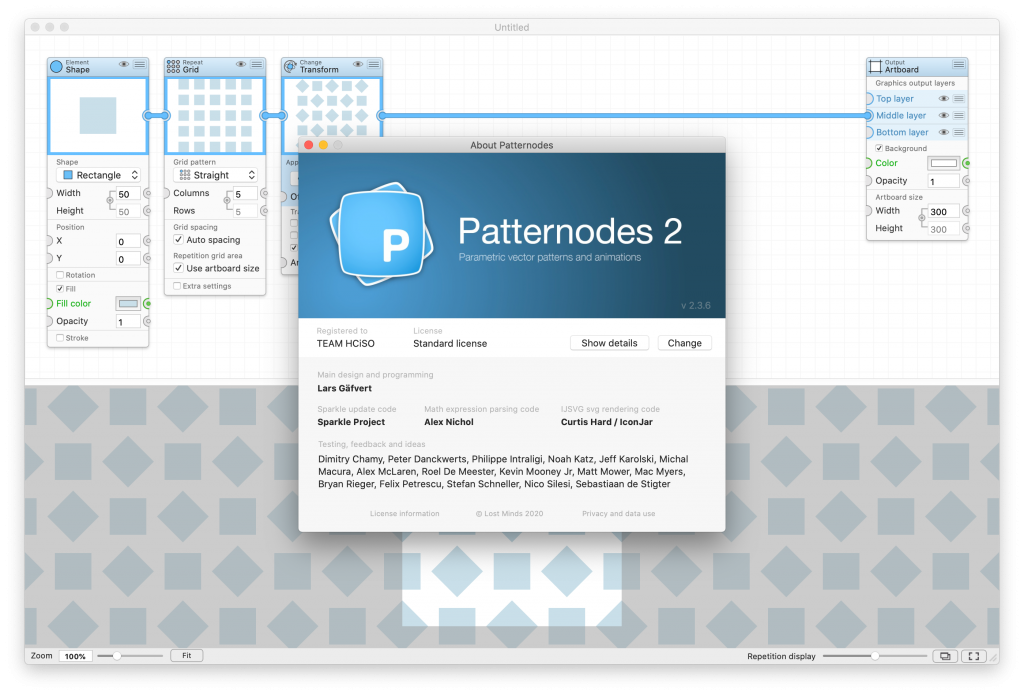Screen dimensions: 1024x695
Task: Click the Change Transform node icon
Action: tap(290, 67)
